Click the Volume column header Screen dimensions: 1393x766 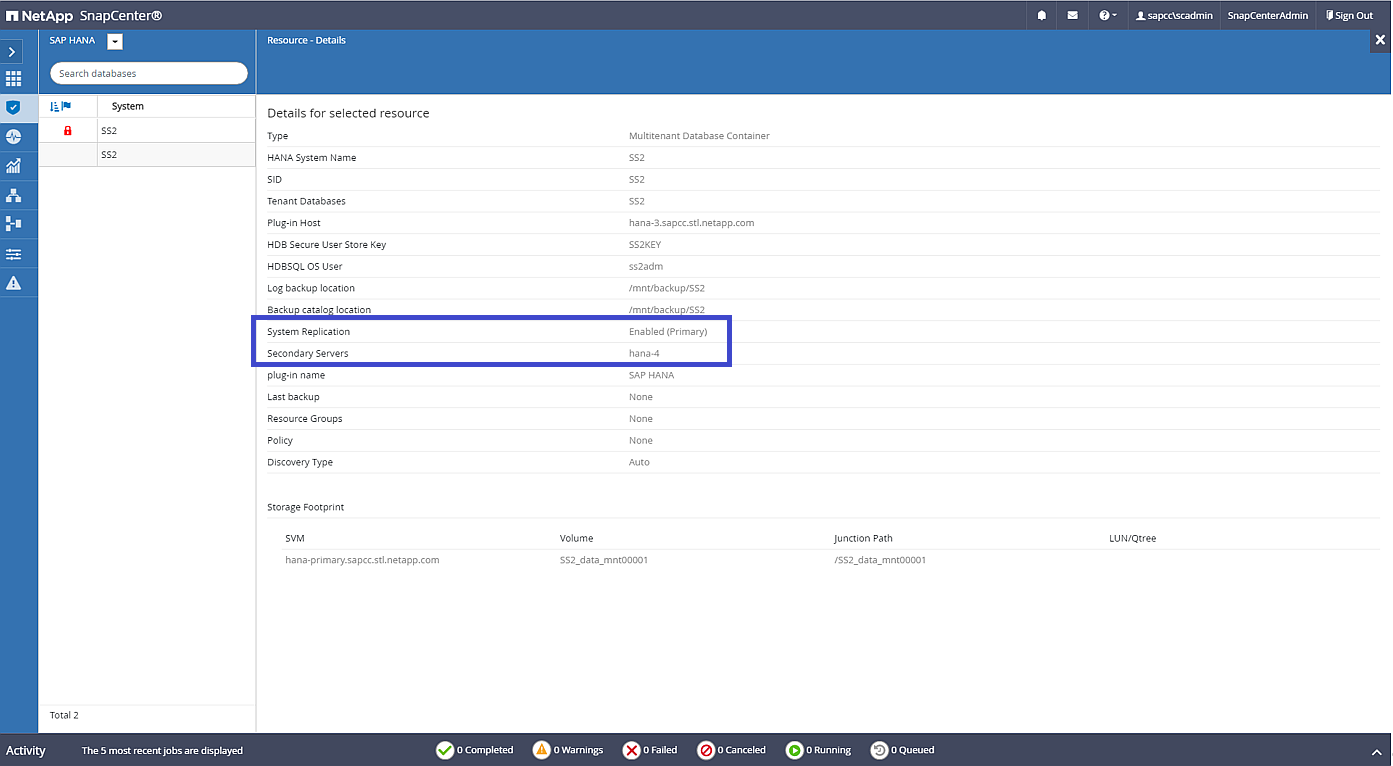click(x=576, y=538)
